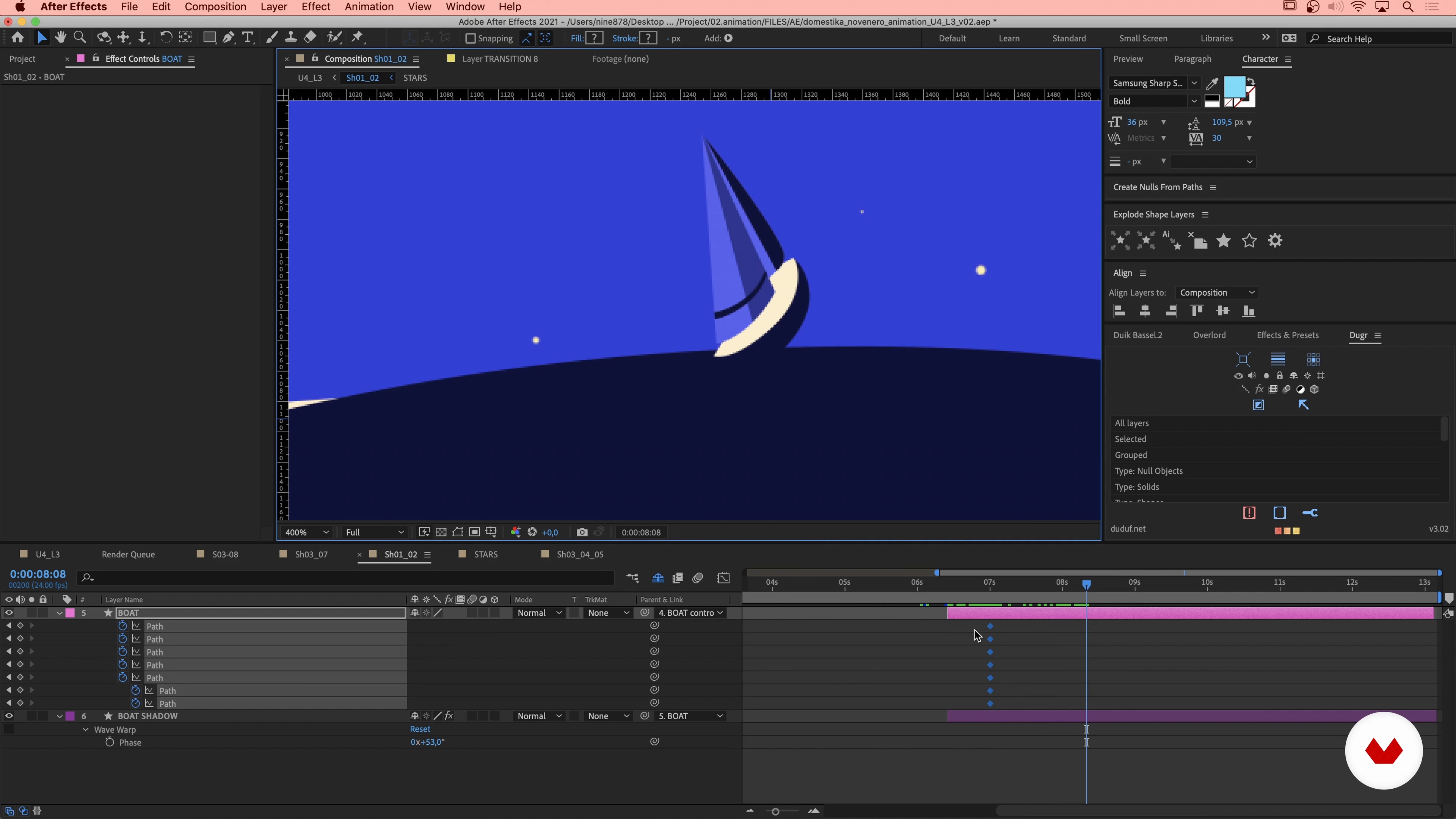Select the Rectangle shape tool
The height and width of the screenshot is (819, 1456).
(209, 38)
